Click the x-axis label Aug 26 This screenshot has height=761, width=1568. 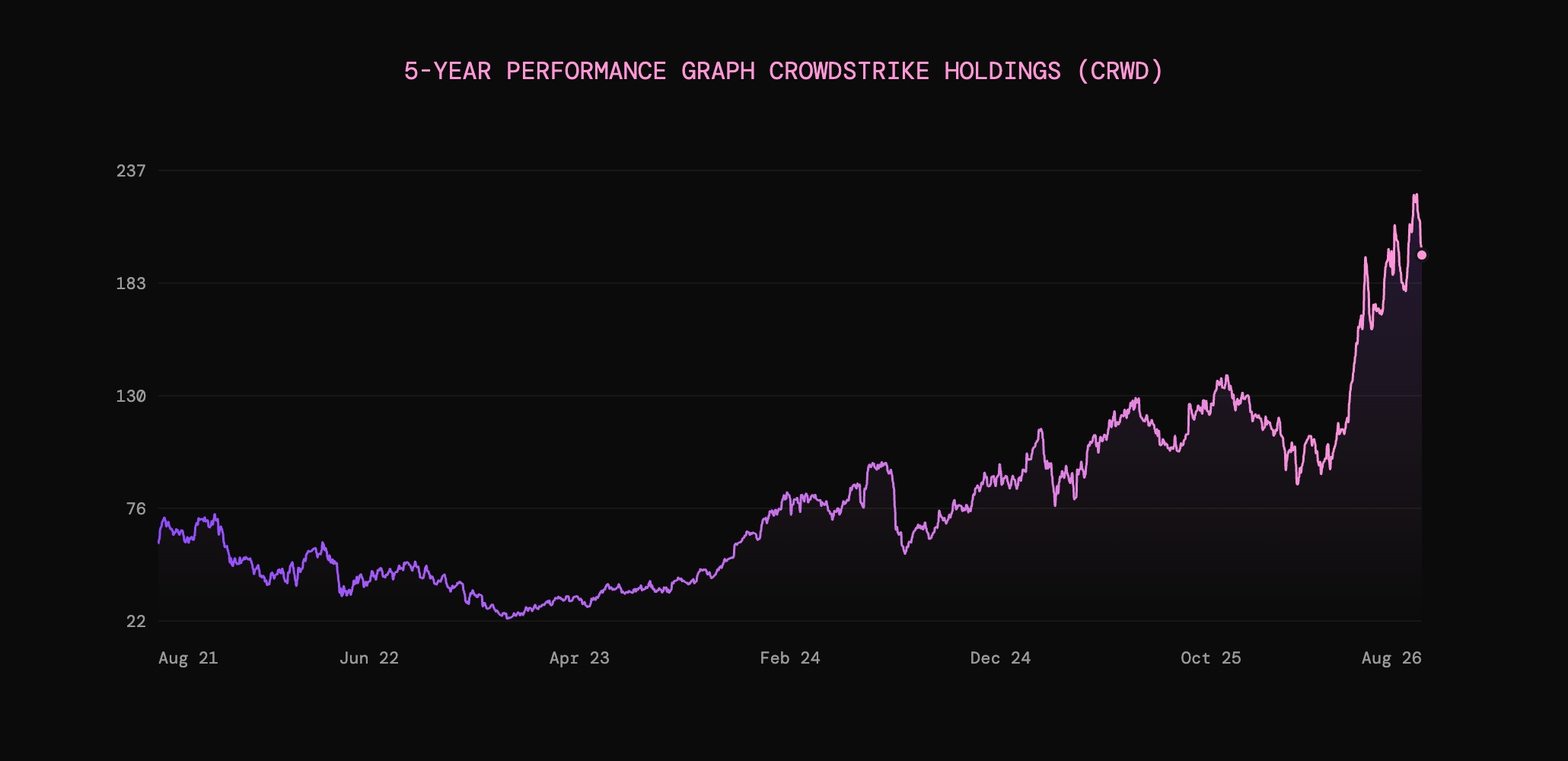click(1391, 658)
